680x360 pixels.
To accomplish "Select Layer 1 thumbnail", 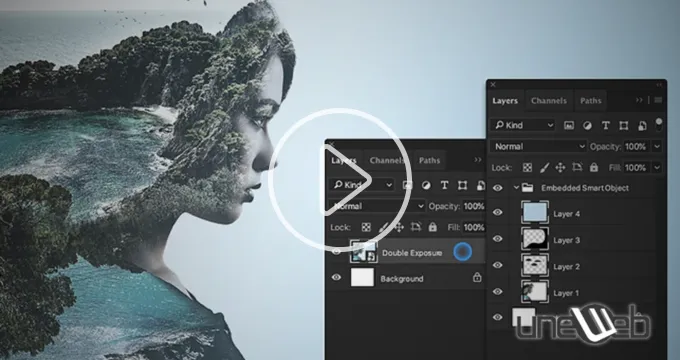I will pyautogui.click(x=535, y=292).
